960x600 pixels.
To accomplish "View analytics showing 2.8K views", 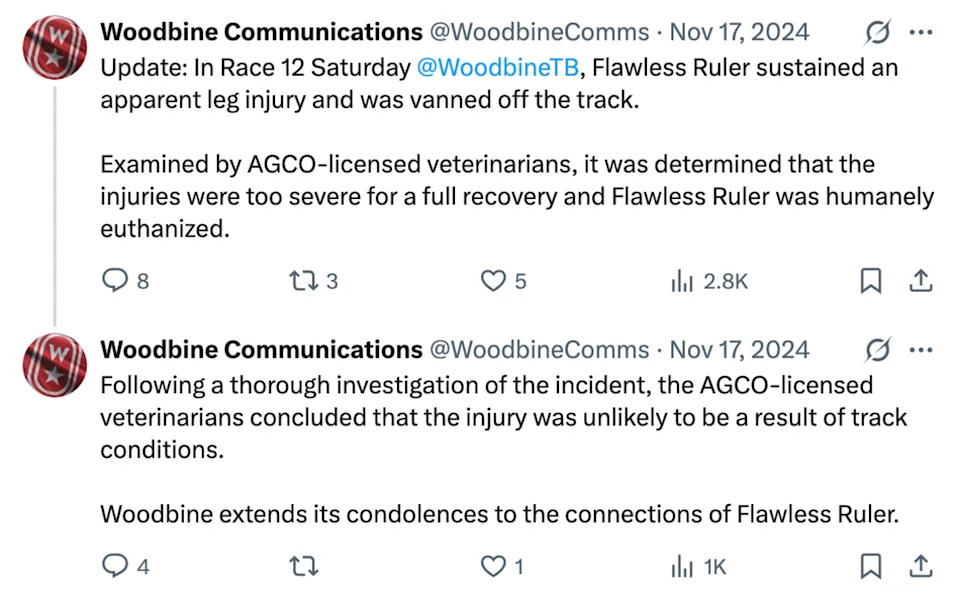I will (x=710, y=281).
